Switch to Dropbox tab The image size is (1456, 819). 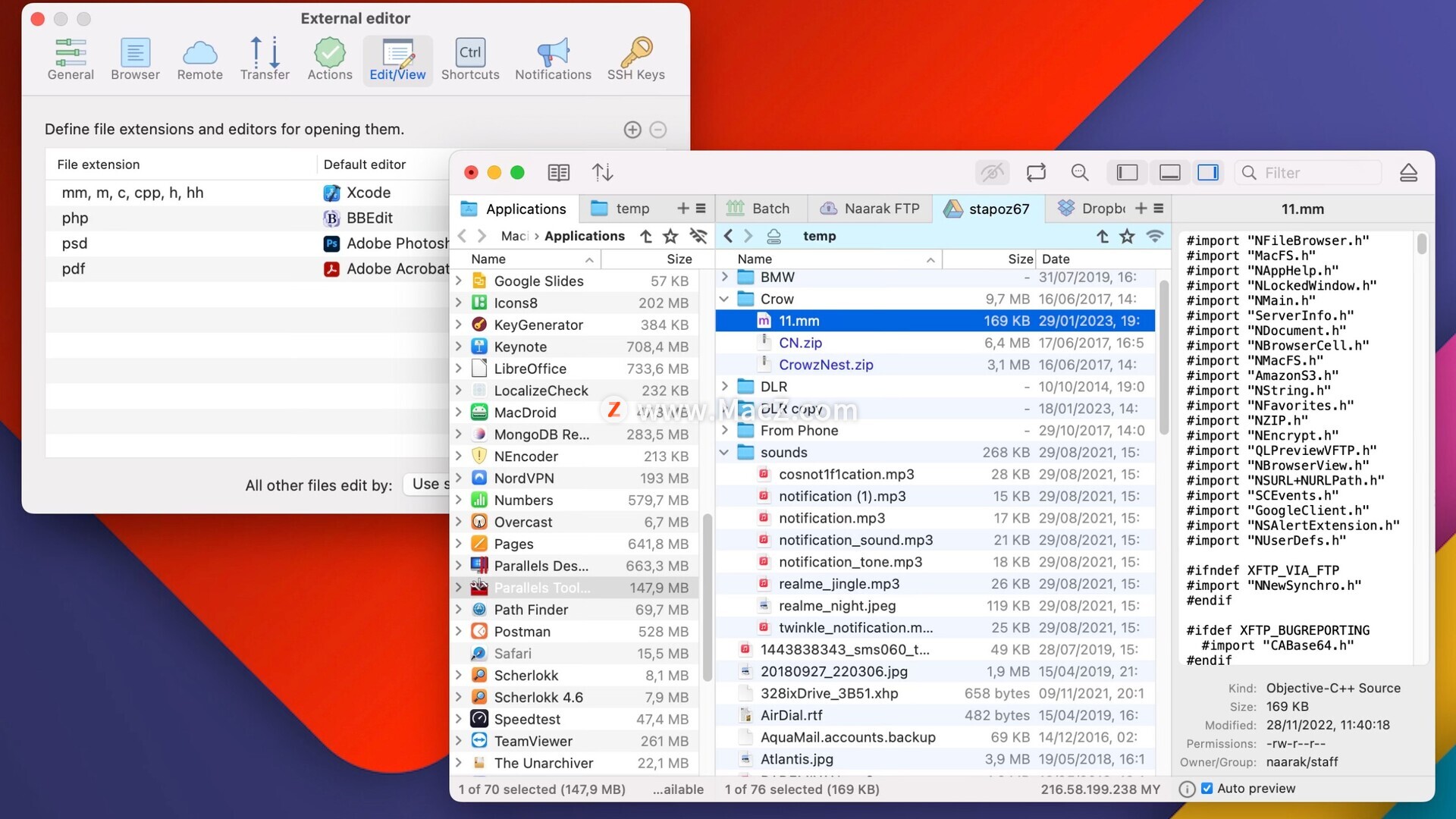click(1090, 209)
